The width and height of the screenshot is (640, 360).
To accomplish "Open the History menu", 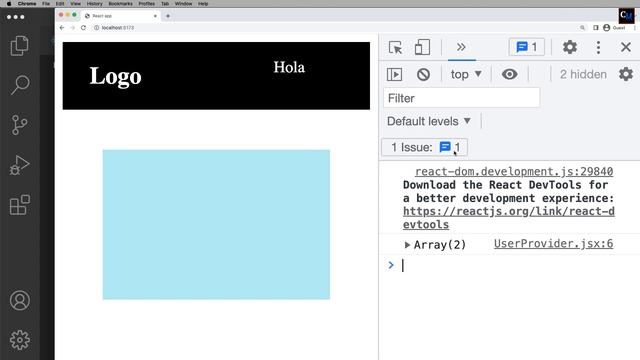I will click(x=95, y=4).
